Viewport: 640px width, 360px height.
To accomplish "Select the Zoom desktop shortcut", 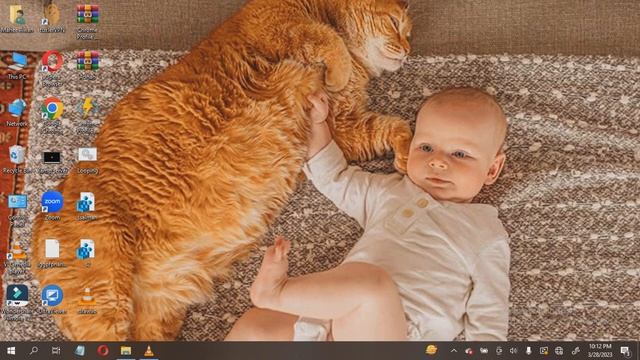I will (52, 202).
